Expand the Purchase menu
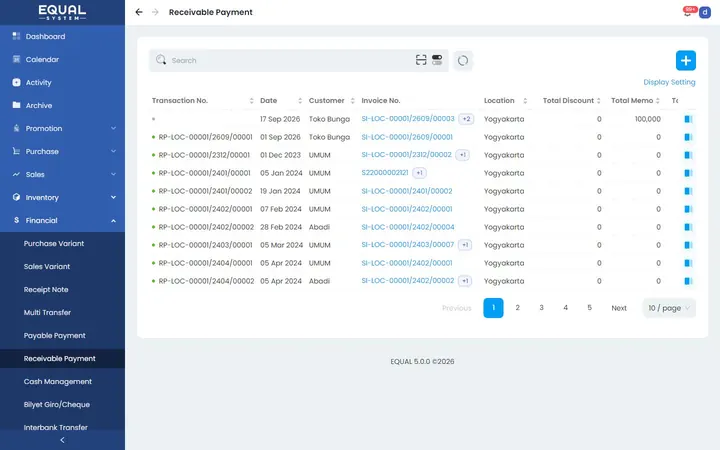The image size is (720, 450). [x=62, y=151]
